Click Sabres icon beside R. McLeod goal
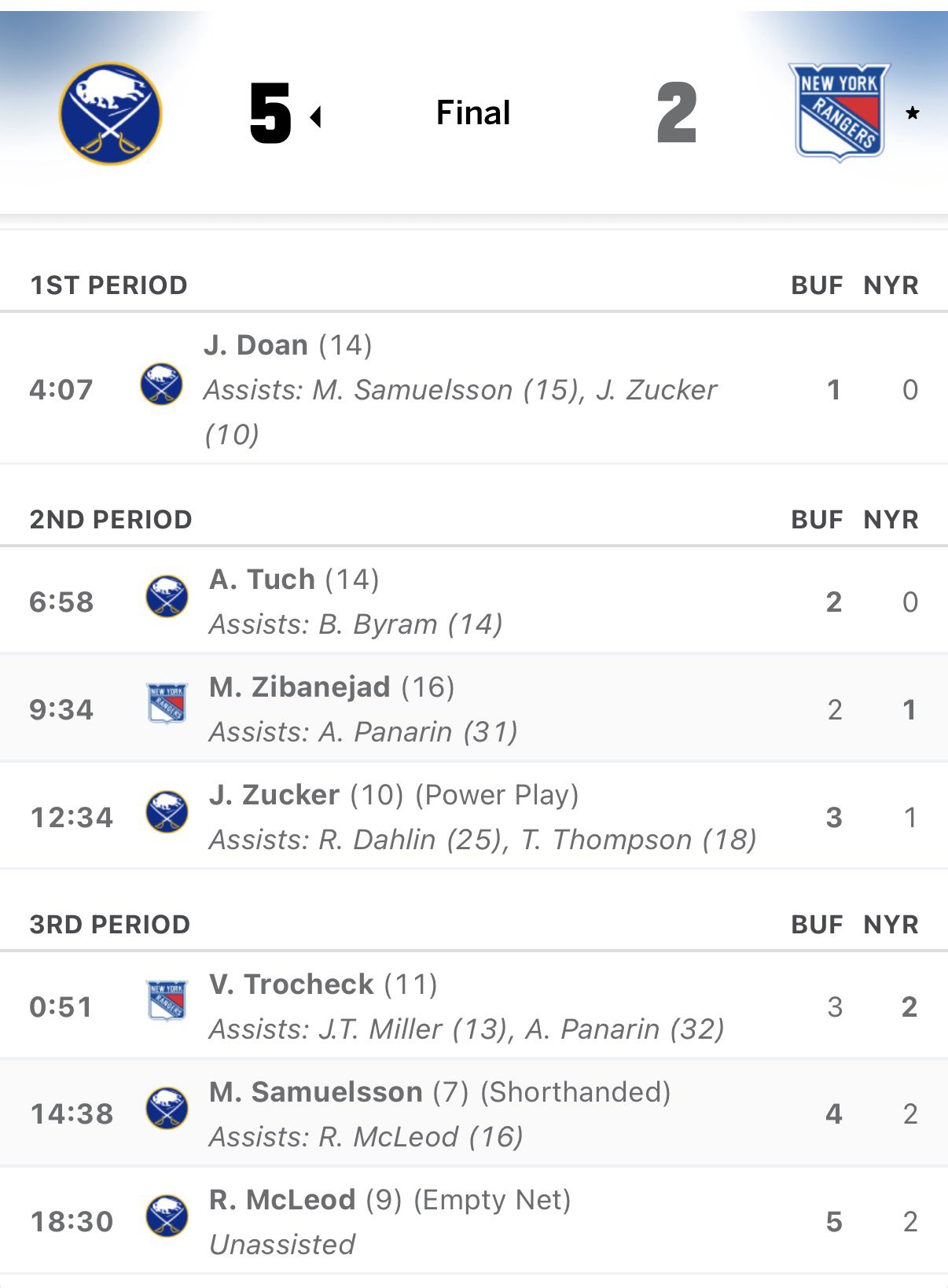 (x=167, y=1216)
